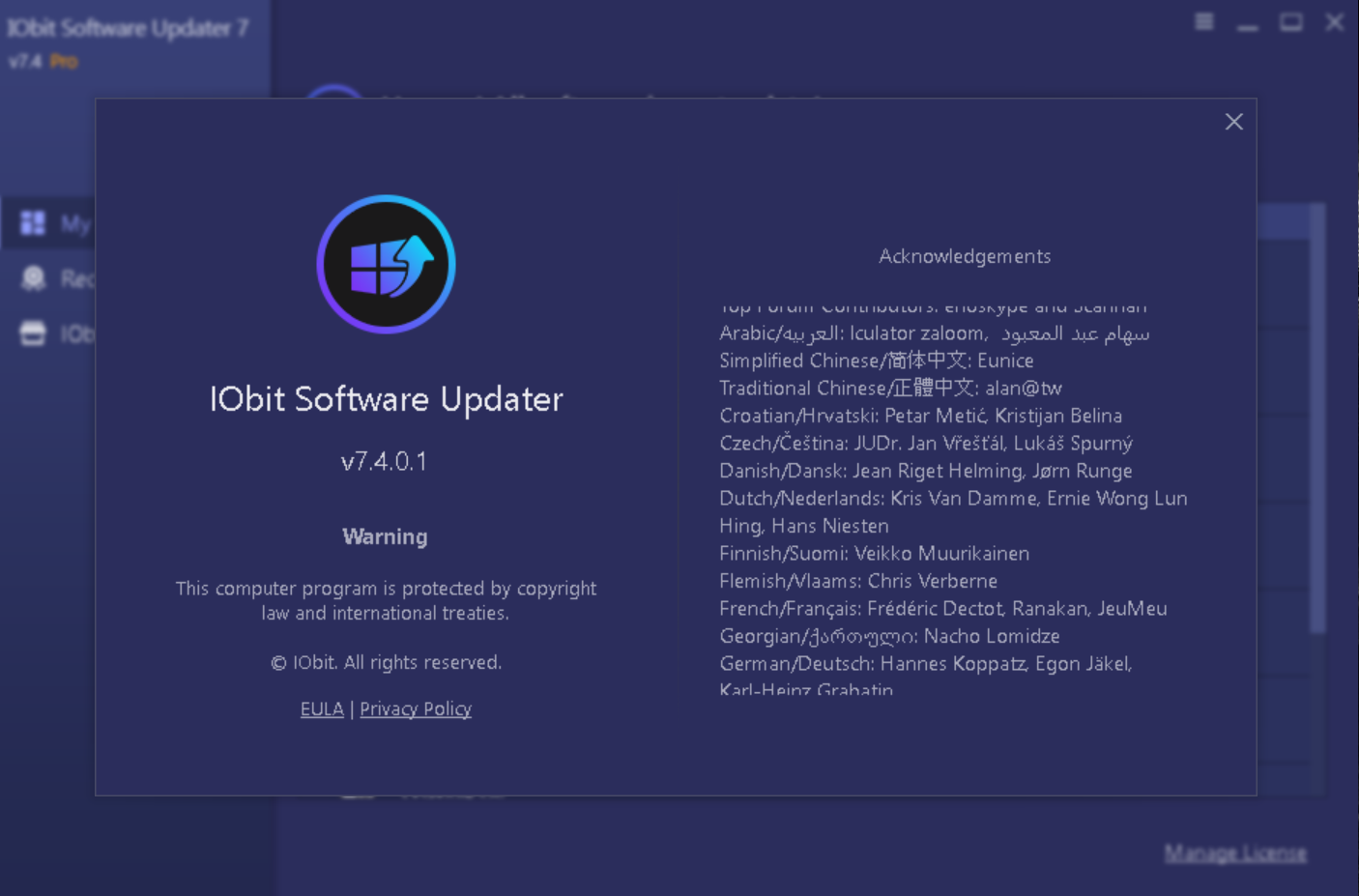Select the My Software sidebar tab icon
The height and width of the screenshot is (896, 1359).
click(x=33, y=223)
